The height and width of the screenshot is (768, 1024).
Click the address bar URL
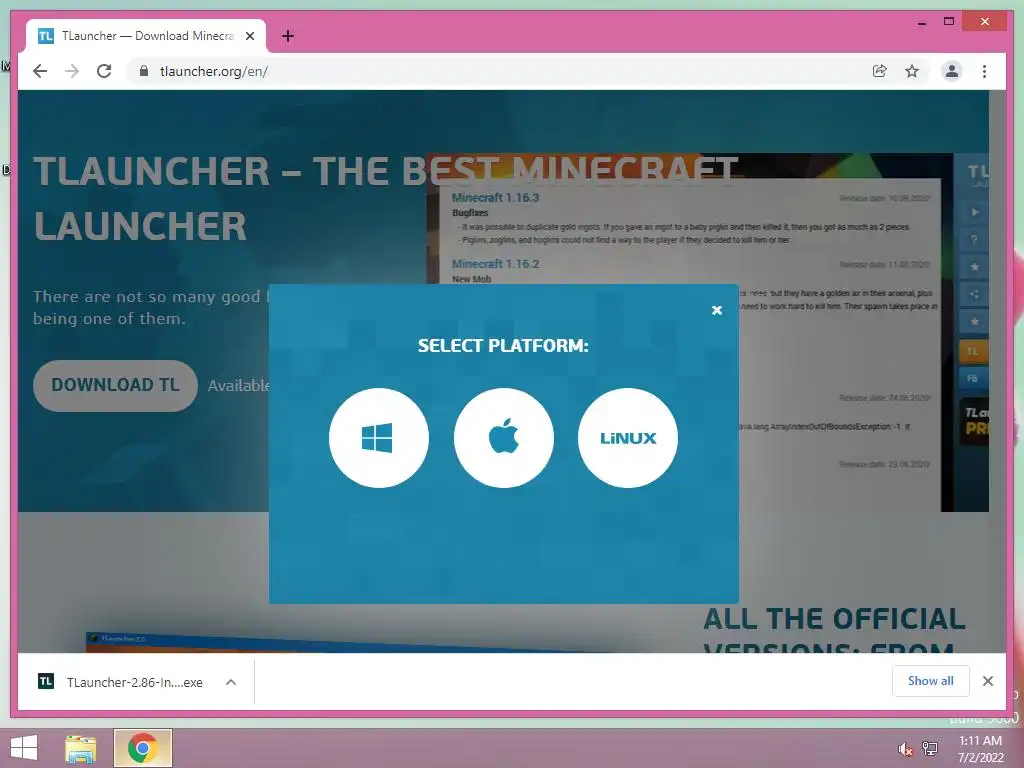point(214,71)
